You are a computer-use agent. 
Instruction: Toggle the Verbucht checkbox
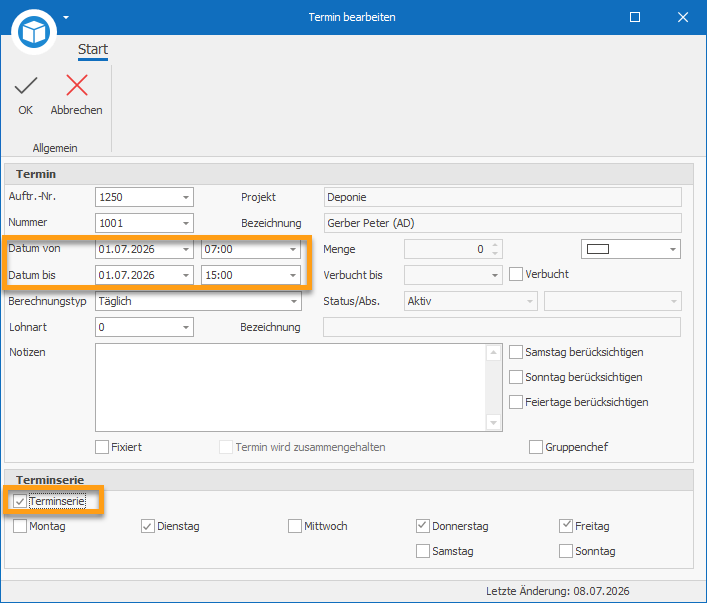point(516,274)
